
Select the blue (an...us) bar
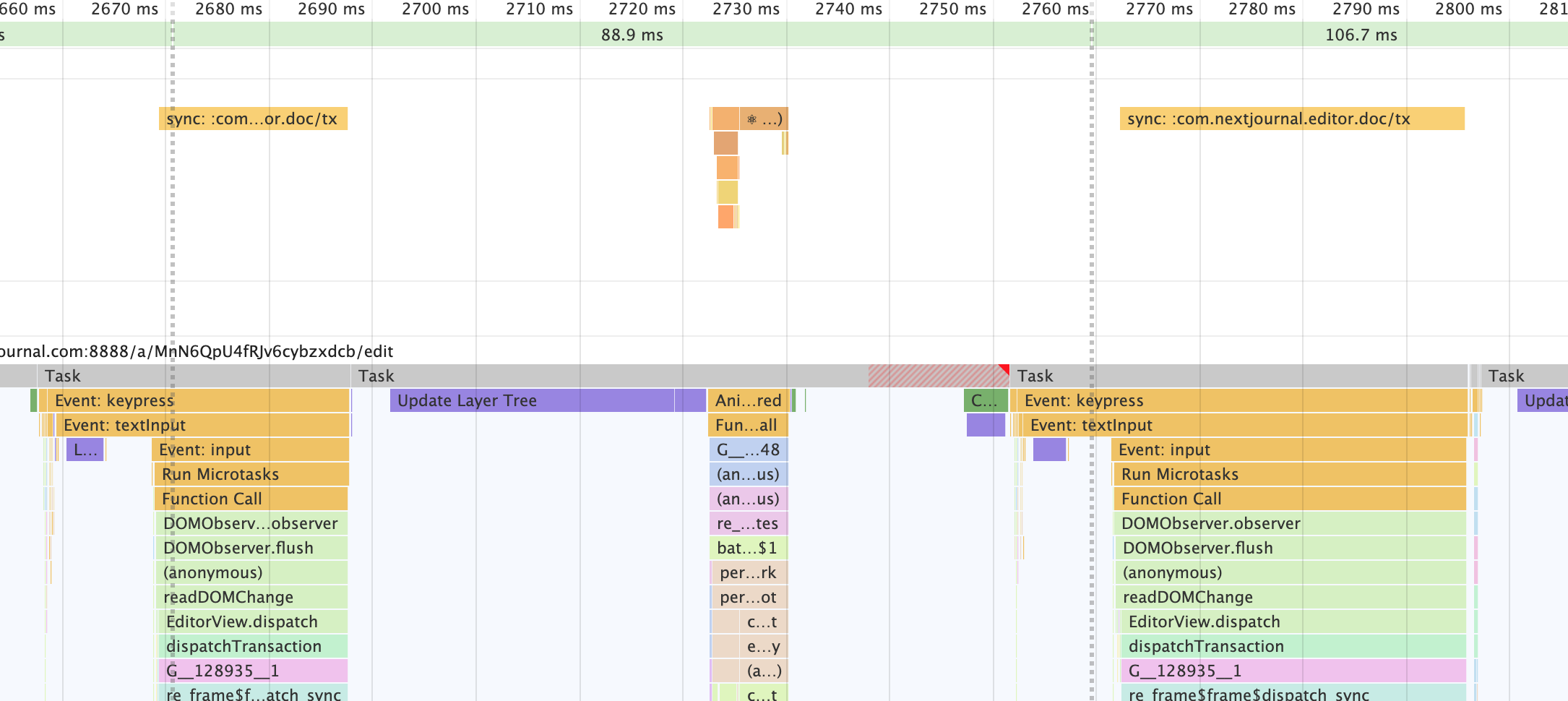coord(749,474)
